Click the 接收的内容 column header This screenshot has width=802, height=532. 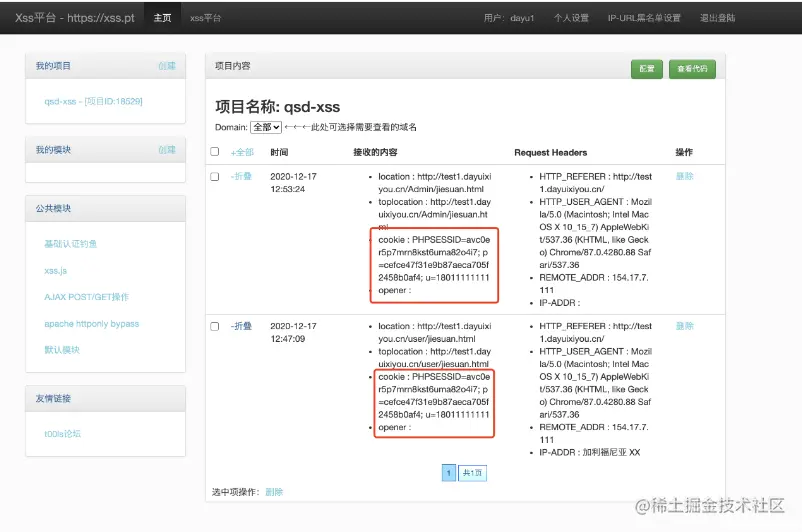[x=375, y=152]
